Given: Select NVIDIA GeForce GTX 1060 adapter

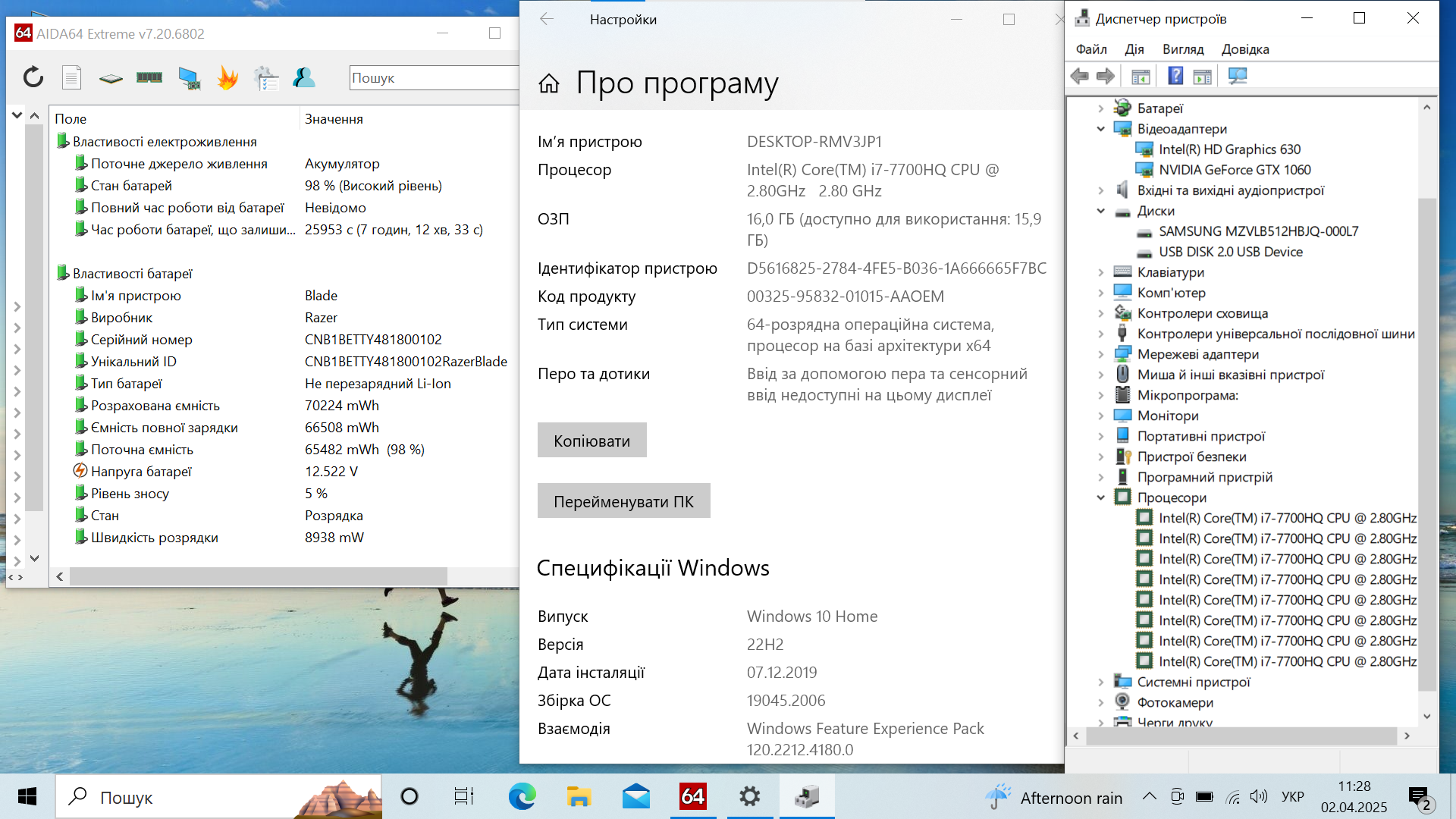Looking at the screenshot, I should click(x=1235, y=170).
